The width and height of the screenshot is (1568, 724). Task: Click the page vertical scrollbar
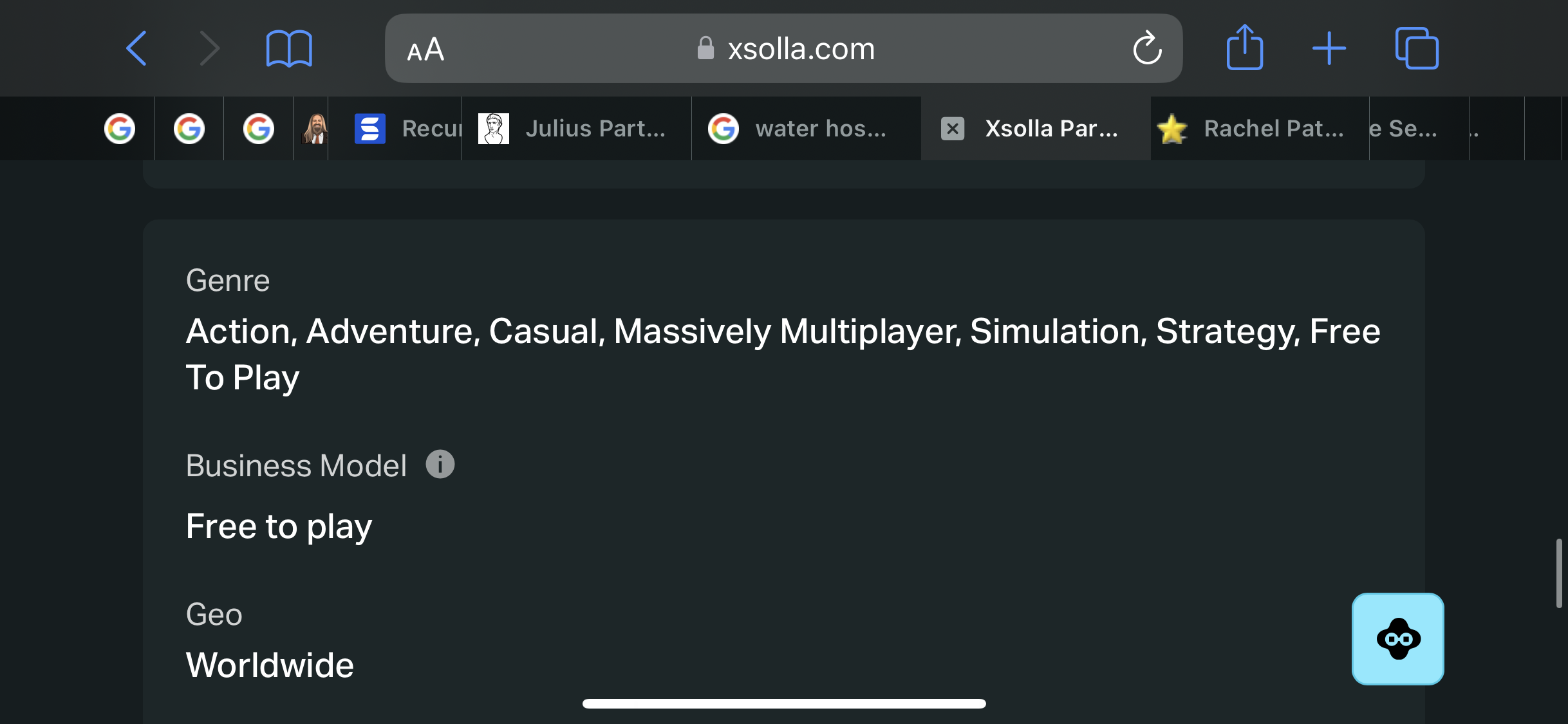(x=1559, y=573)
